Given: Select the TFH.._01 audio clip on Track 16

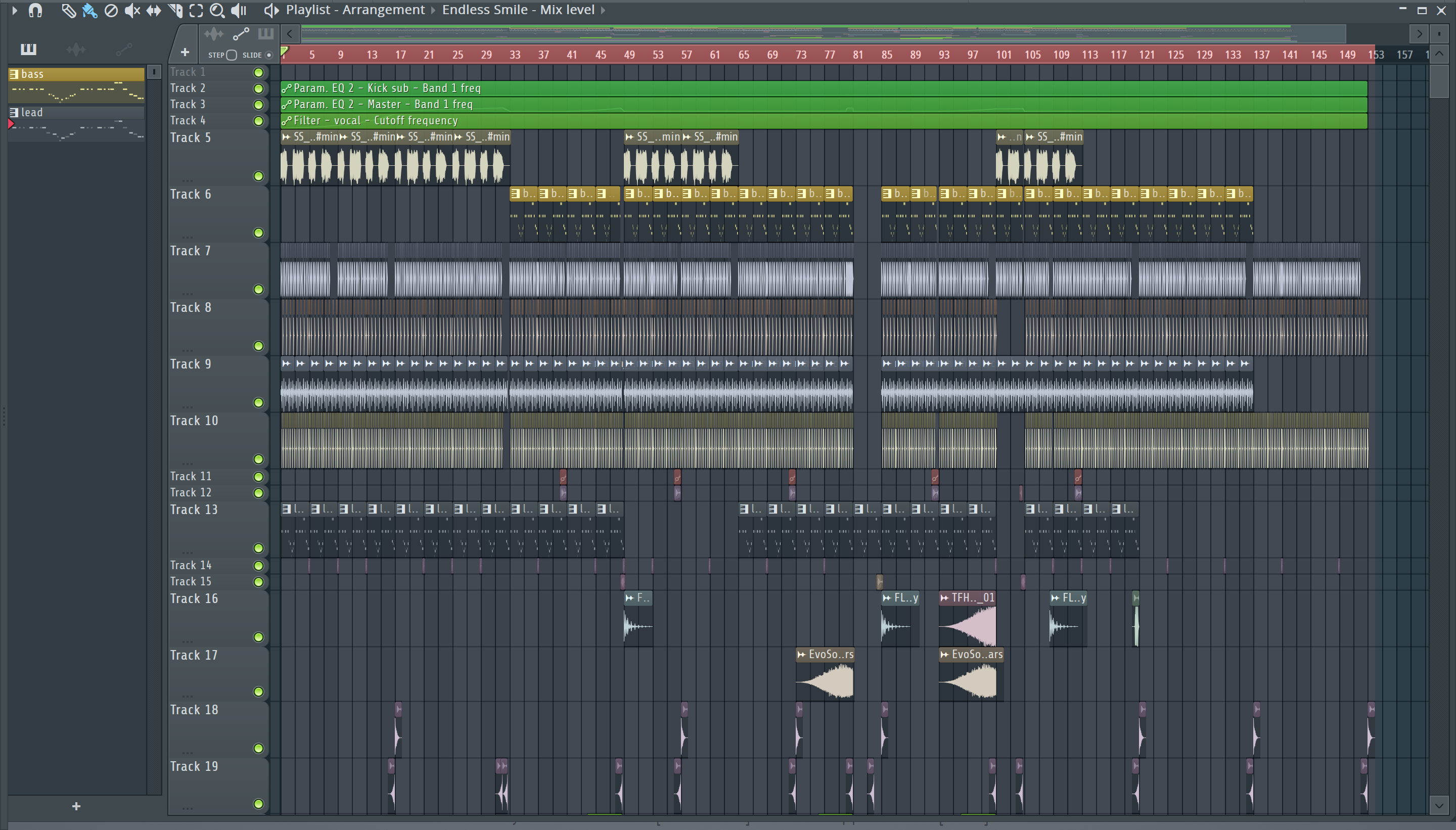Looking at the screenshot, I should (x=968, y=619).
